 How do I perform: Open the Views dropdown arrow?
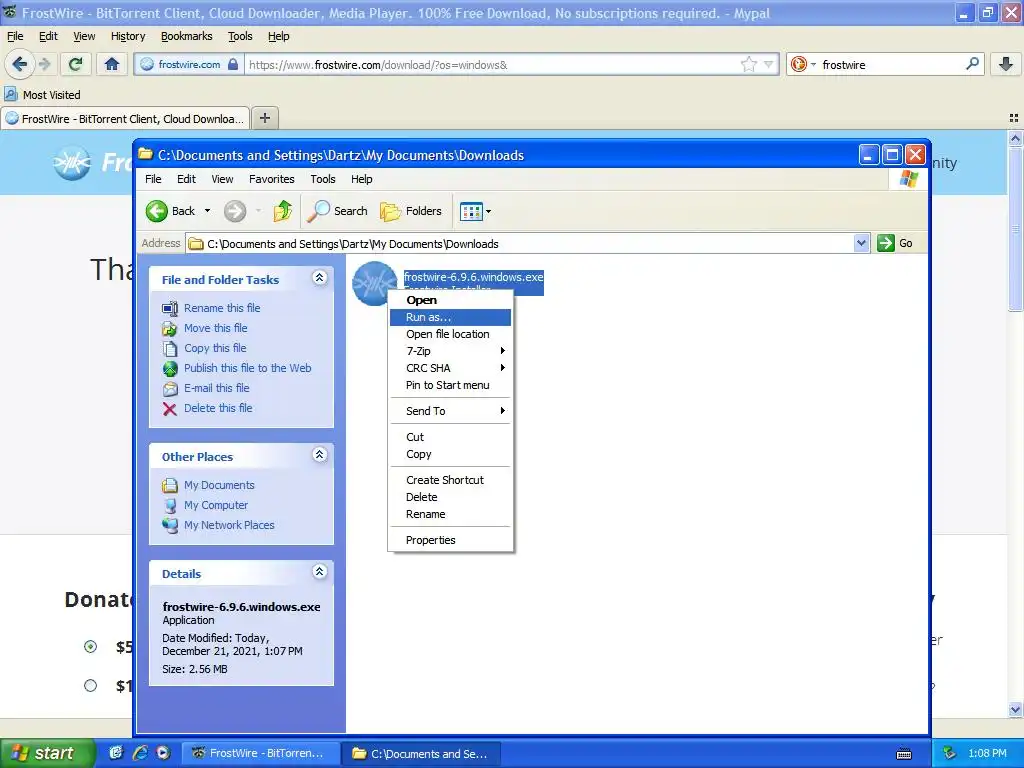(488, 211)
